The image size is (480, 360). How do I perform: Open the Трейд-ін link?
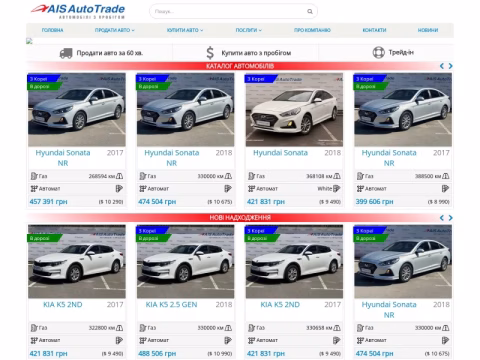click(401, 52)
